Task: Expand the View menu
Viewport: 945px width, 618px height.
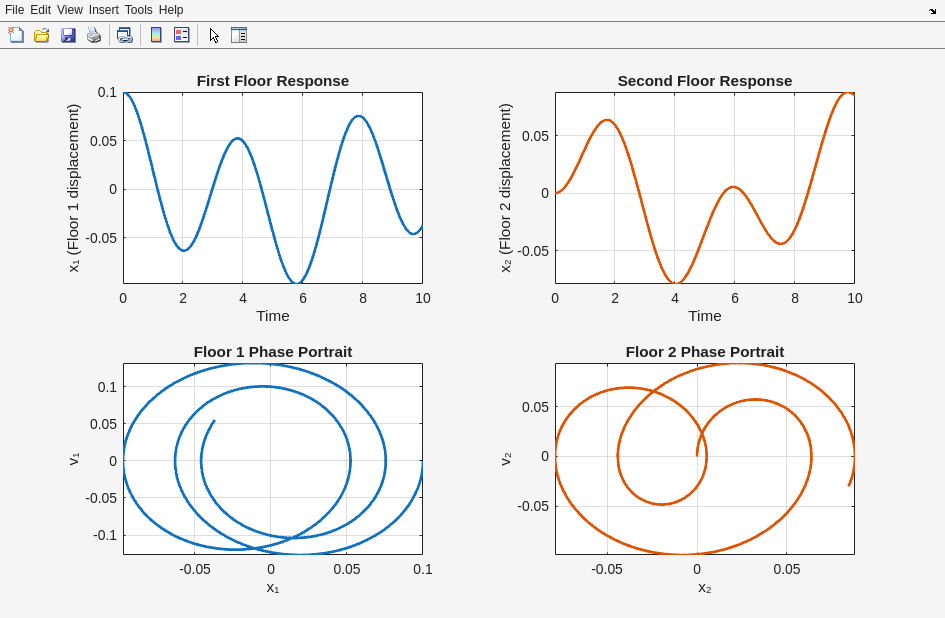Action: pyautogui.click(x=70, y=10)
